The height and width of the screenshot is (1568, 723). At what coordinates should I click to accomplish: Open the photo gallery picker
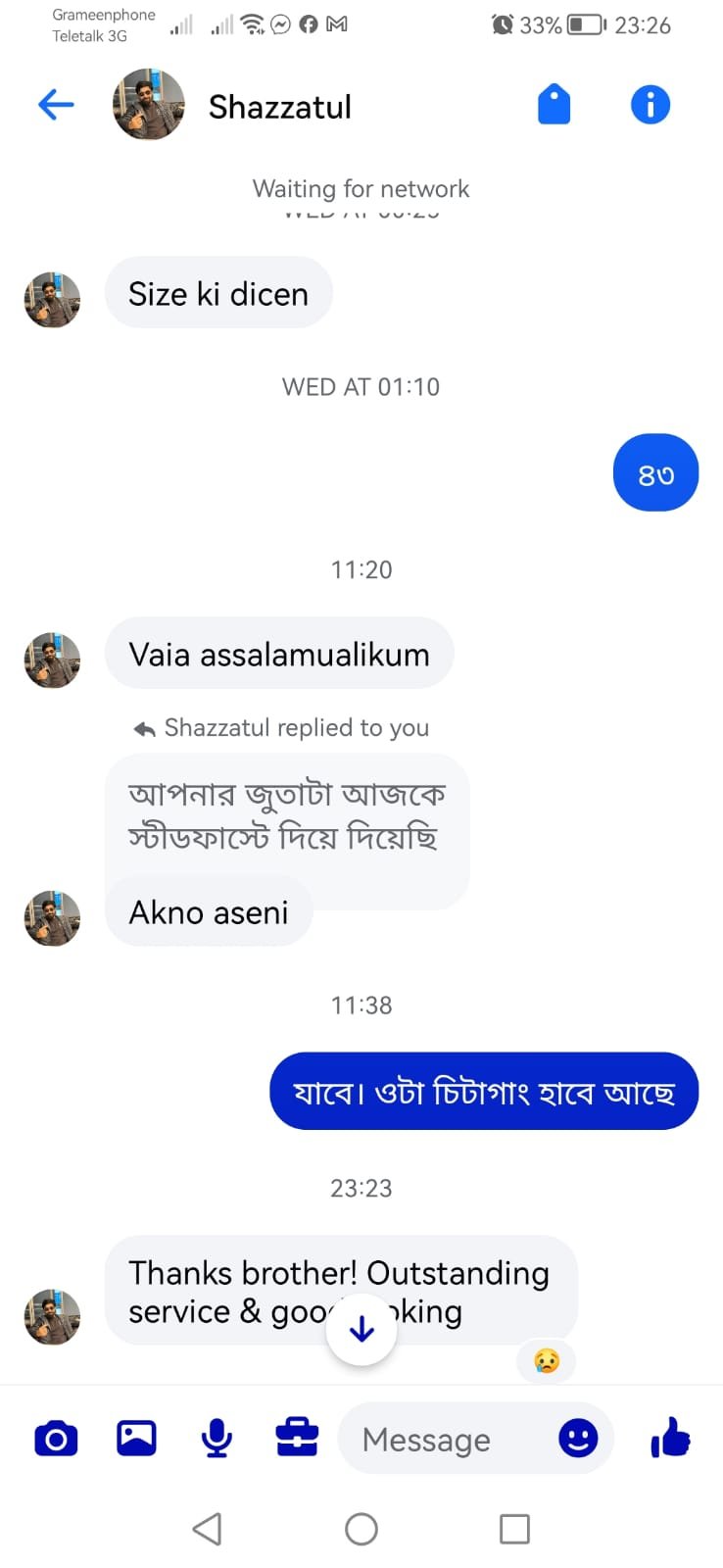click(136, 1438)
